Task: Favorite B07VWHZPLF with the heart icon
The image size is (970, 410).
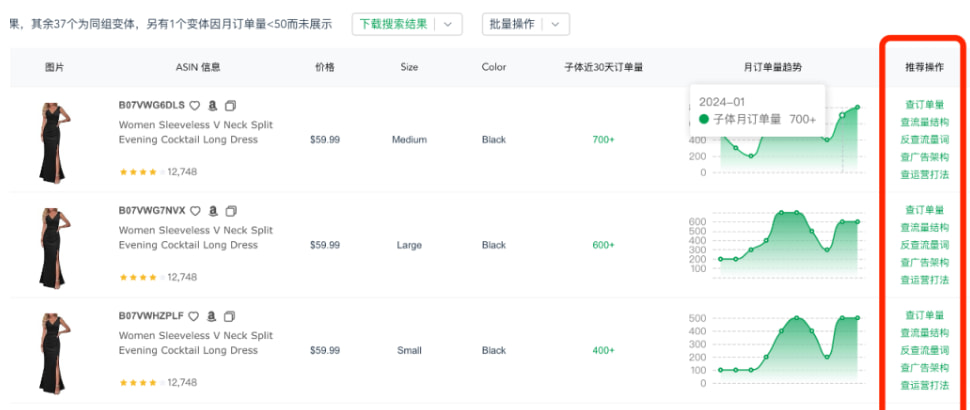Action: click(194, 317)
